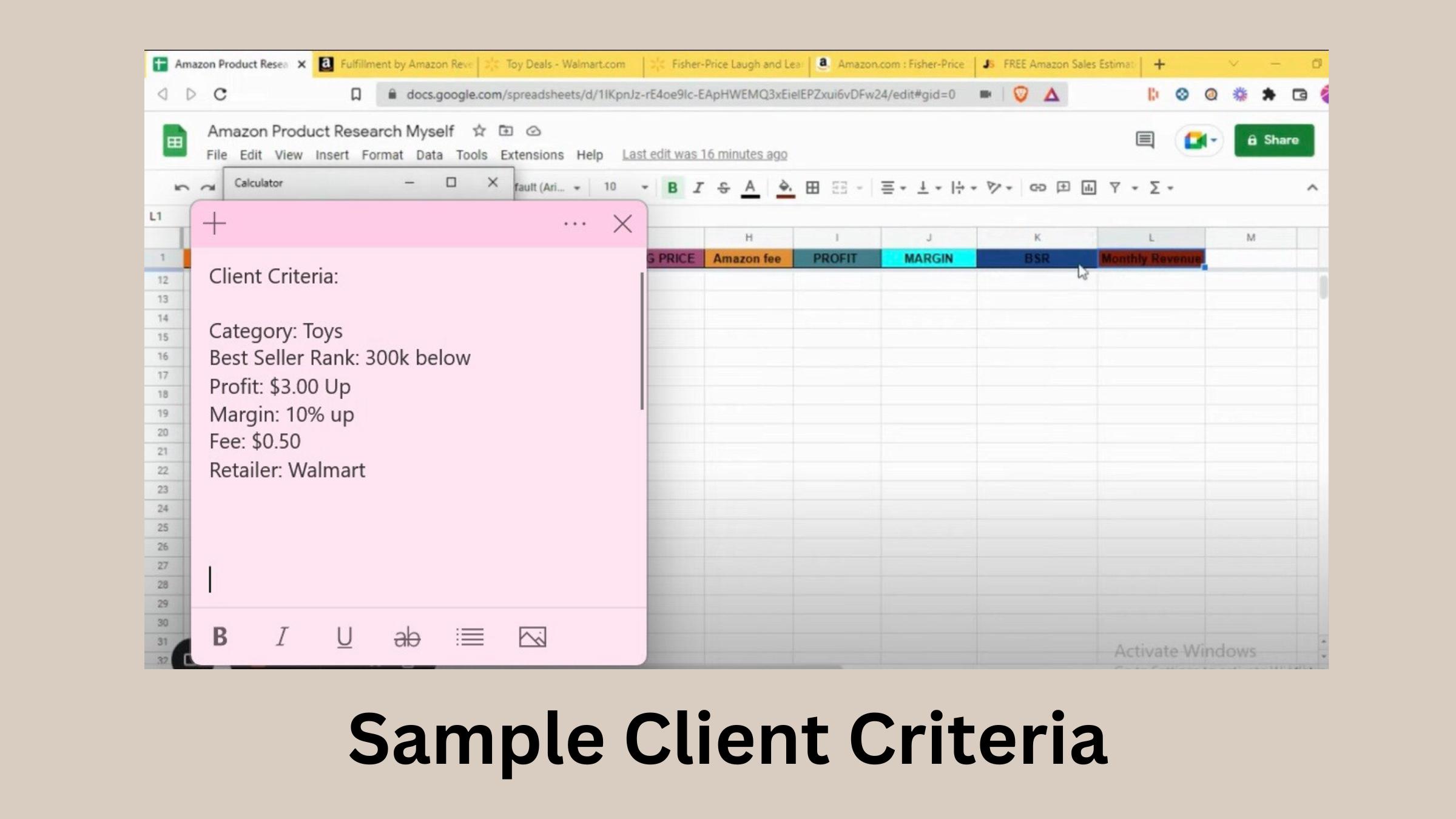The width and height of the screenshot is (1456, 819).
Task: Toggle Bold in the Sheets toolbar
Action: pyautogui.click(x=672, y=187)
